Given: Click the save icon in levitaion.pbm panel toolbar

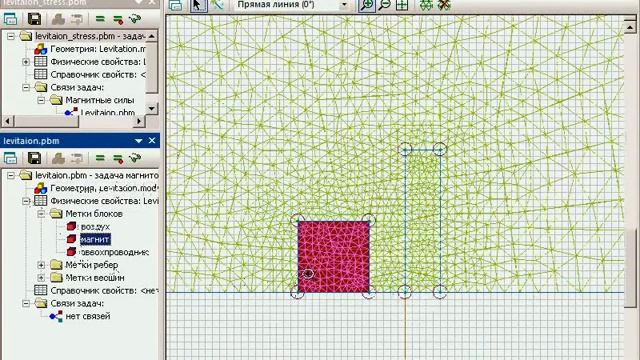Looking at the screenshot, I should [34, 158].
